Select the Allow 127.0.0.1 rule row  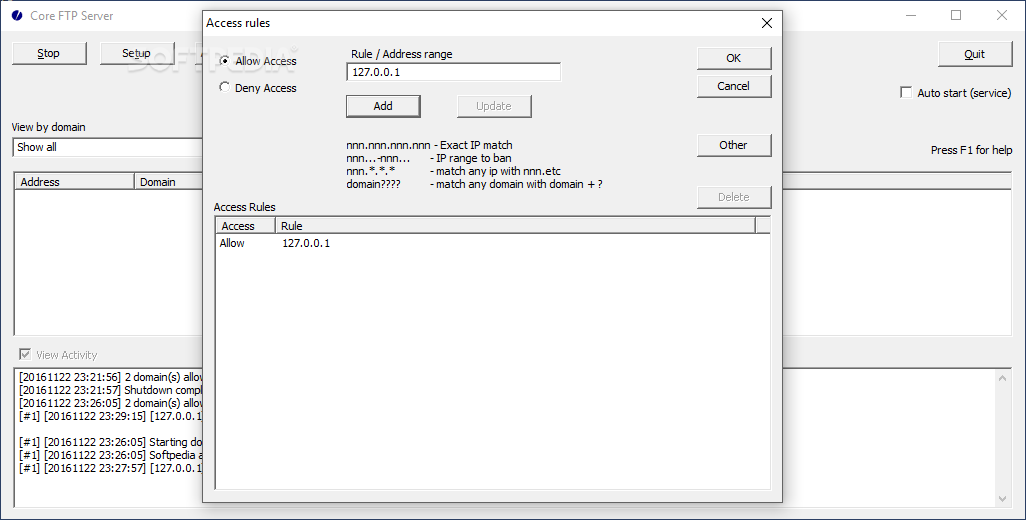pos(493,243)
